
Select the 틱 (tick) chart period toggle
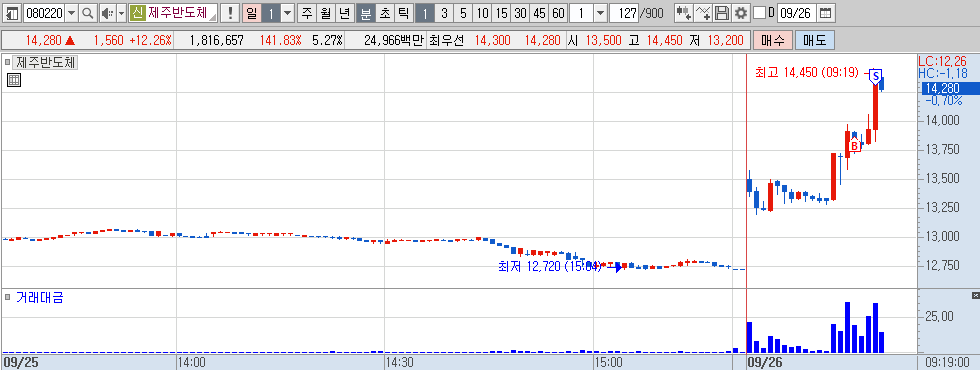click(x=404, y=12)
